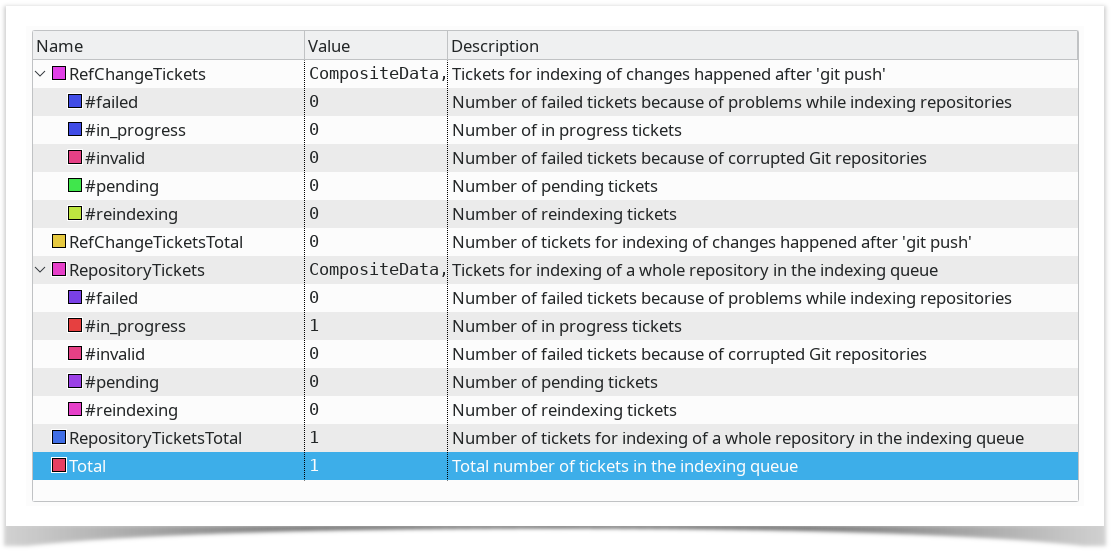The image size is (1118, 555).
Task: Click purple swatch beside RepositoryTickets #failed
Action: 75,297
